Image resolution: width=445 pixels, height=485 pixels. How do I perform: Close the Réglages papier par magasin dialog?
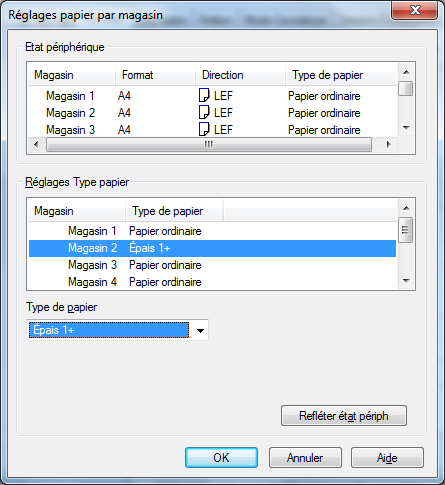click(414, 10)
